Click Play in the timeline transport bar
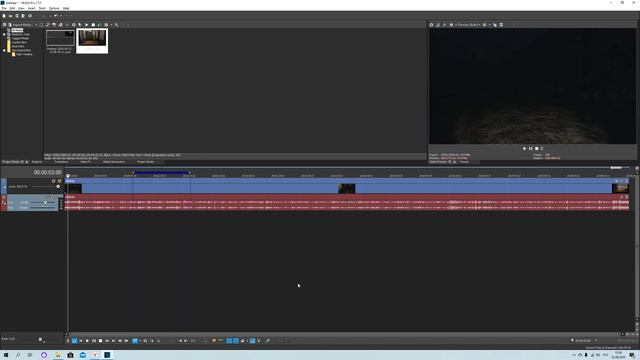 coord(87,340)
